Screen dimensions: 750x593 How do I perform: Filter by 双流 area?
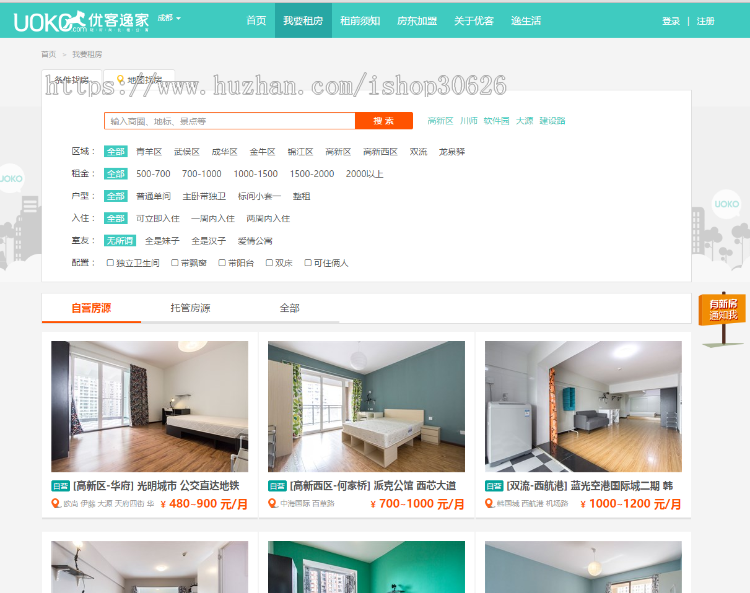coord(418,152)
